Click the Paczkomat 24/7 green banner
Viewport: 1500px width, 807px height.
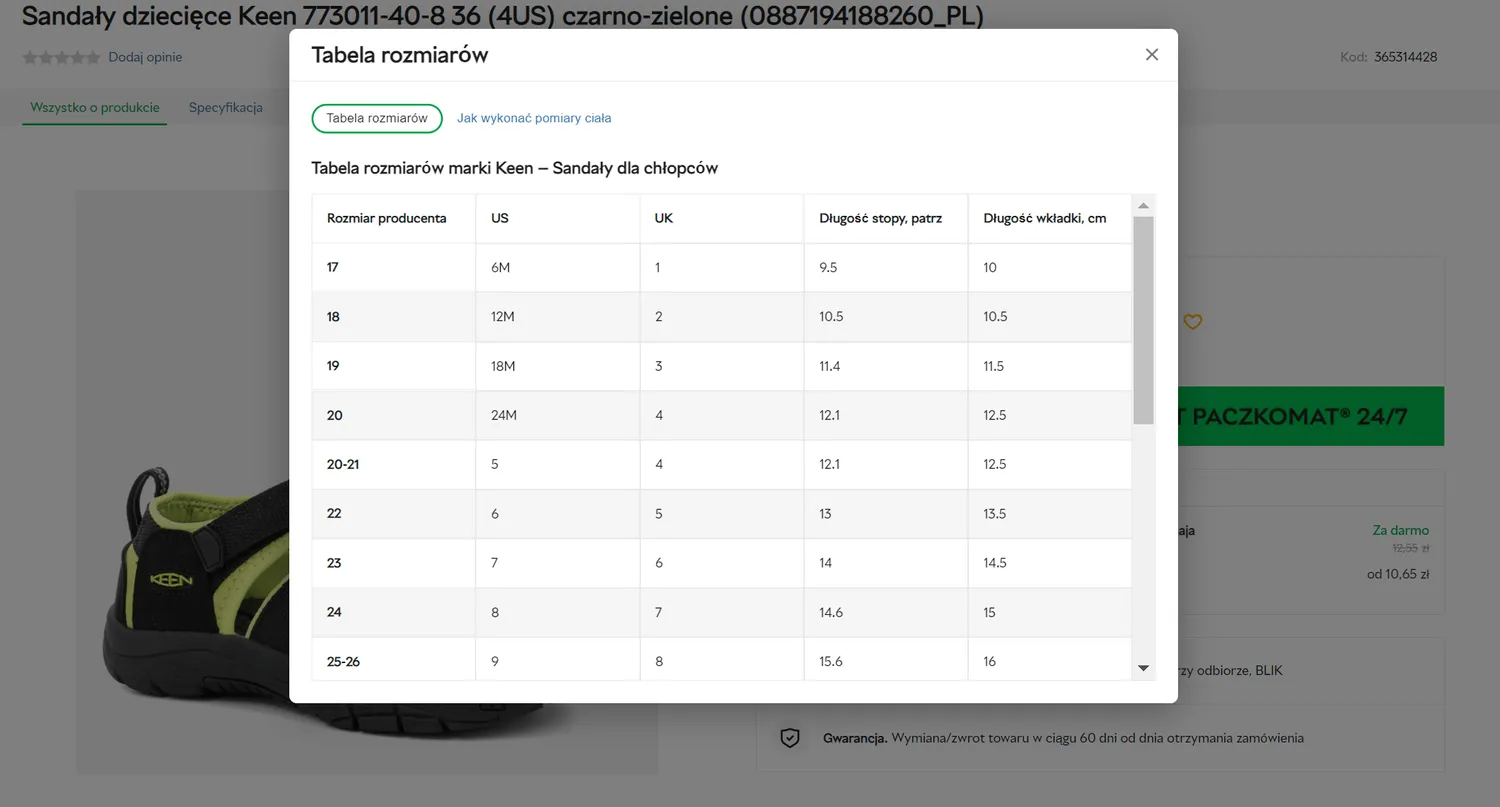click(1311, 416)
